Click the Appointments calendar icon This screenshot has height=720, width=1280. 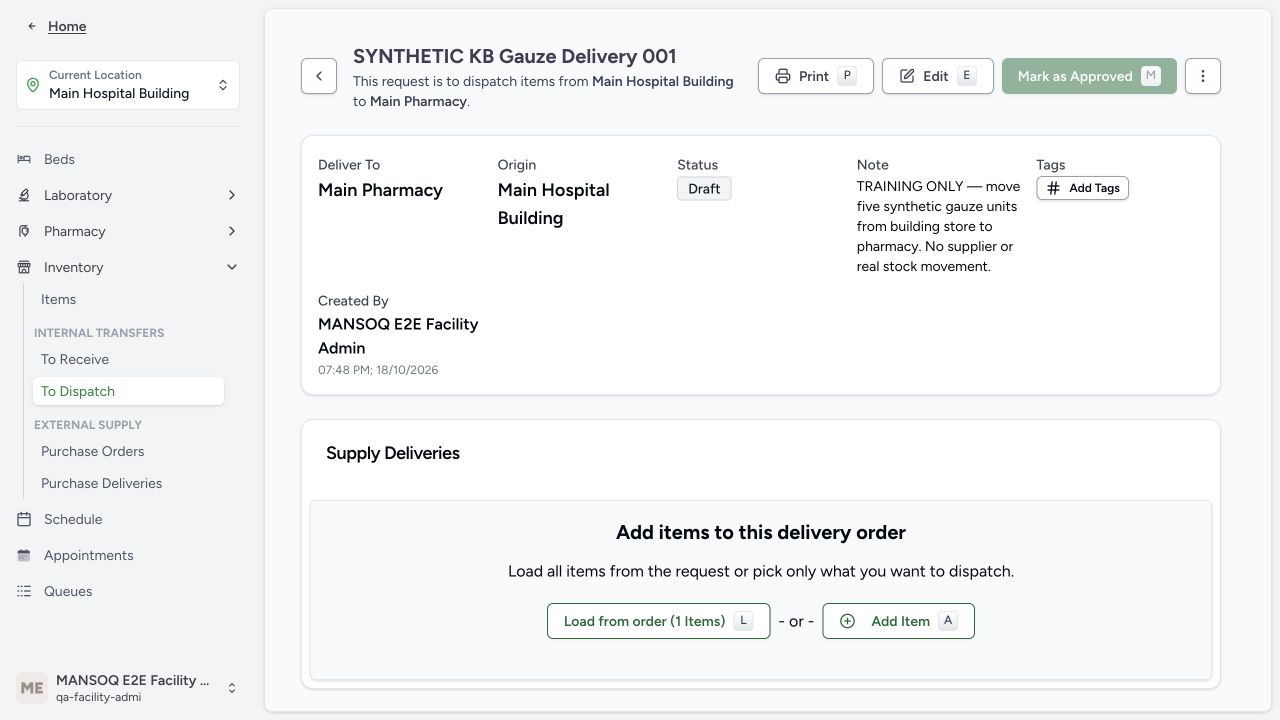click(x=24, y=555)
